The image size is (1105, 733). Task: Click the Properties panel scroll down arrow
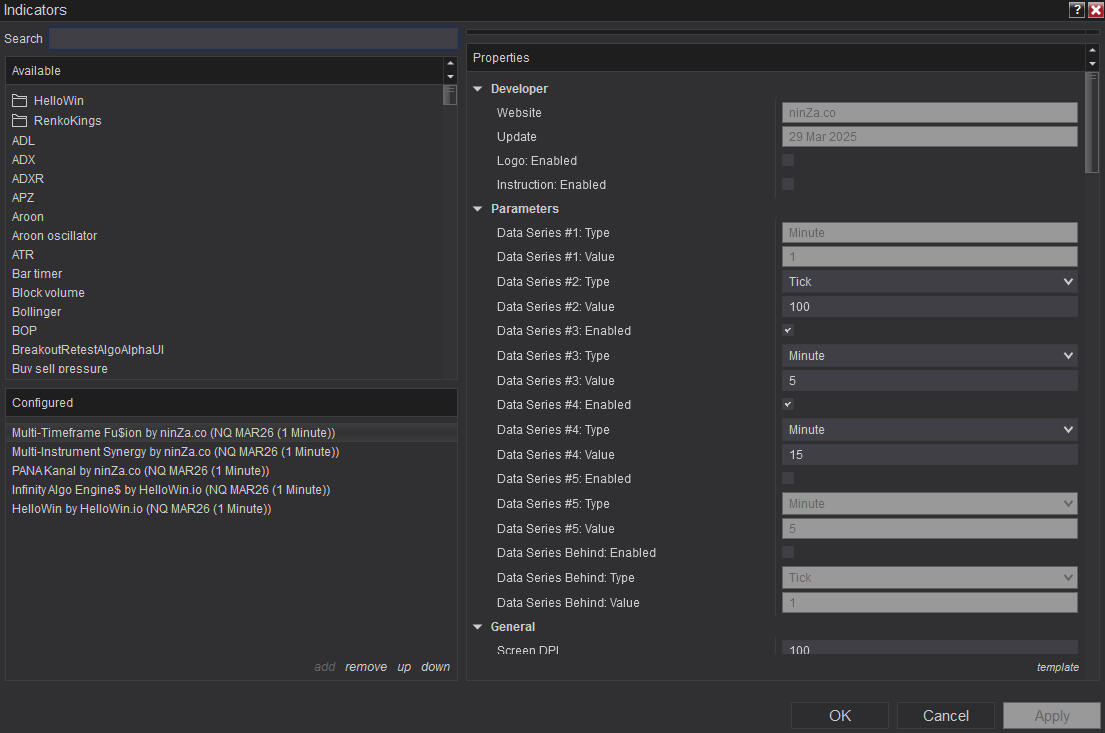1091,65
